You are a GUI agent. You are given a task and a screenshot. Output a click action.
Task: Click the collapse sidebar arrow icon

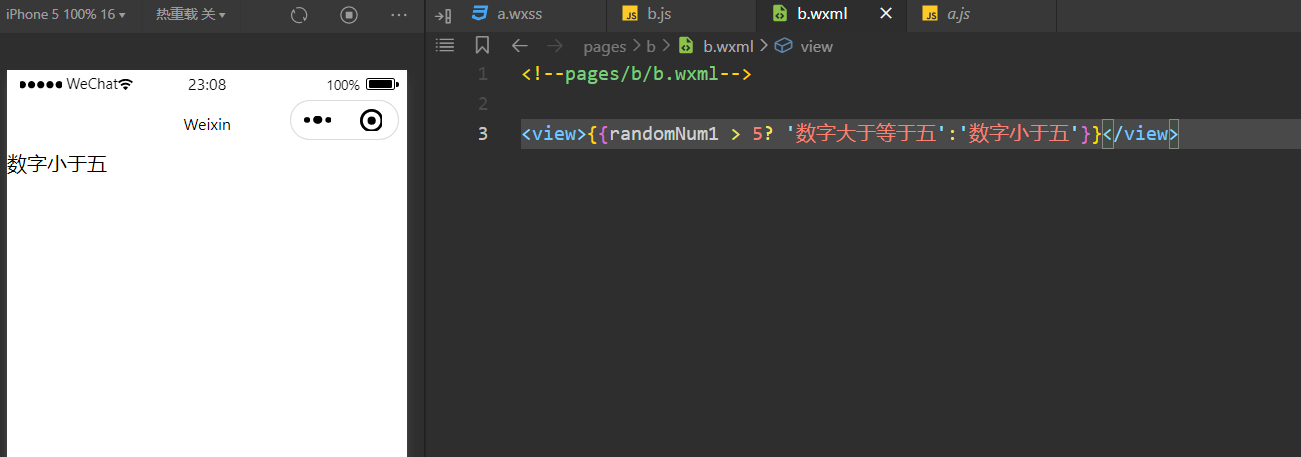click(x=445, y=15)
